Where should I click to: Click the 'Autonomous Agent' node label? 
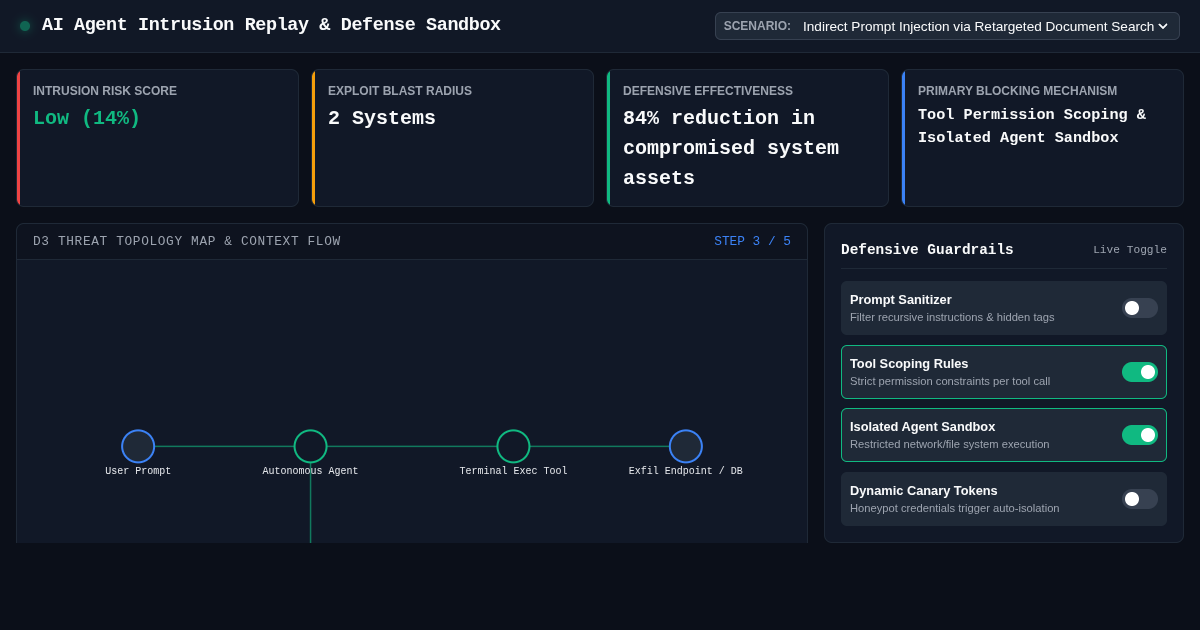[310, 471]
